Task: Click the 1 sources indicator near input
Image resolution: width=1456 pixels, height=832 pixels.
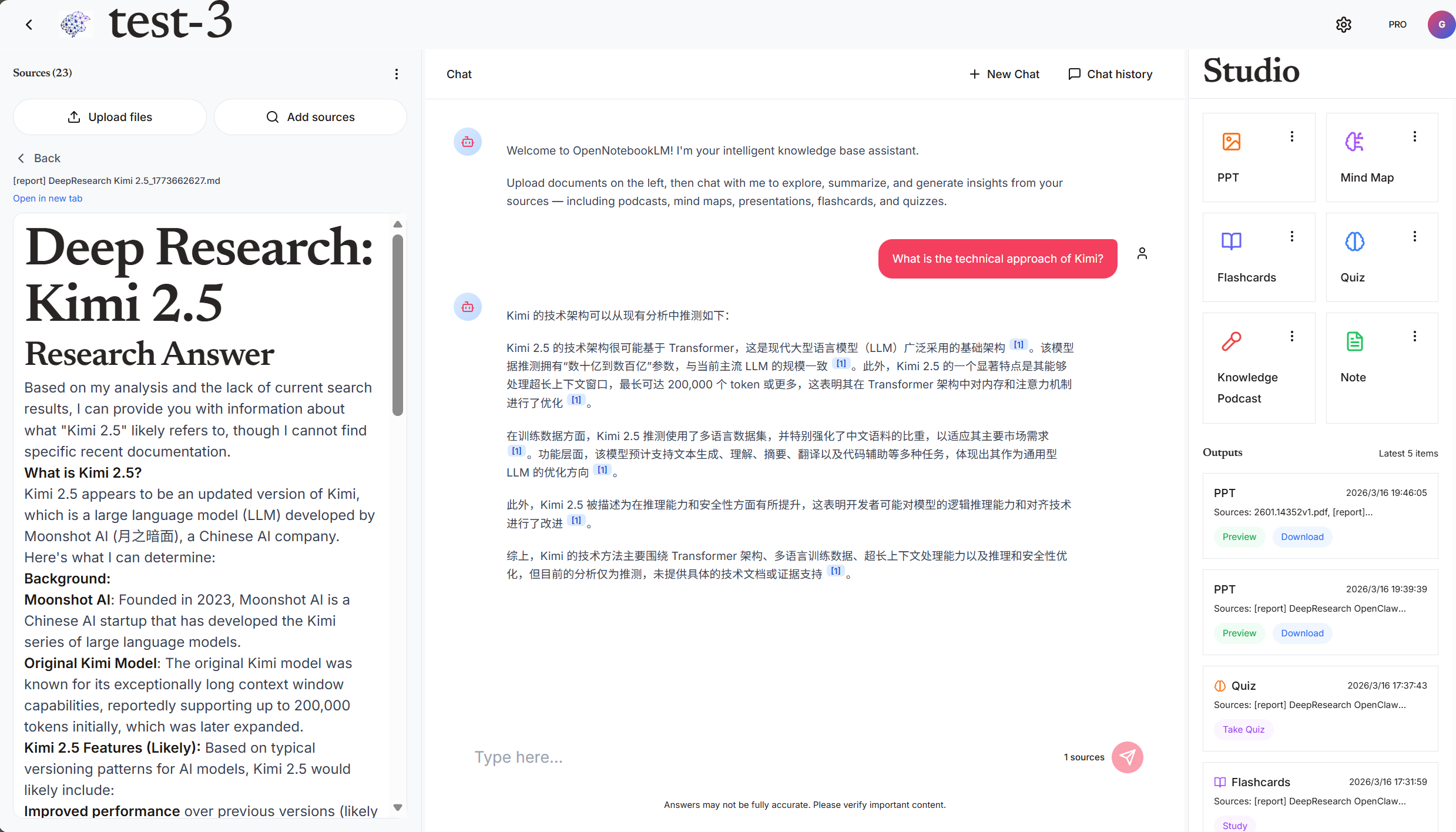Action: 1084,757
